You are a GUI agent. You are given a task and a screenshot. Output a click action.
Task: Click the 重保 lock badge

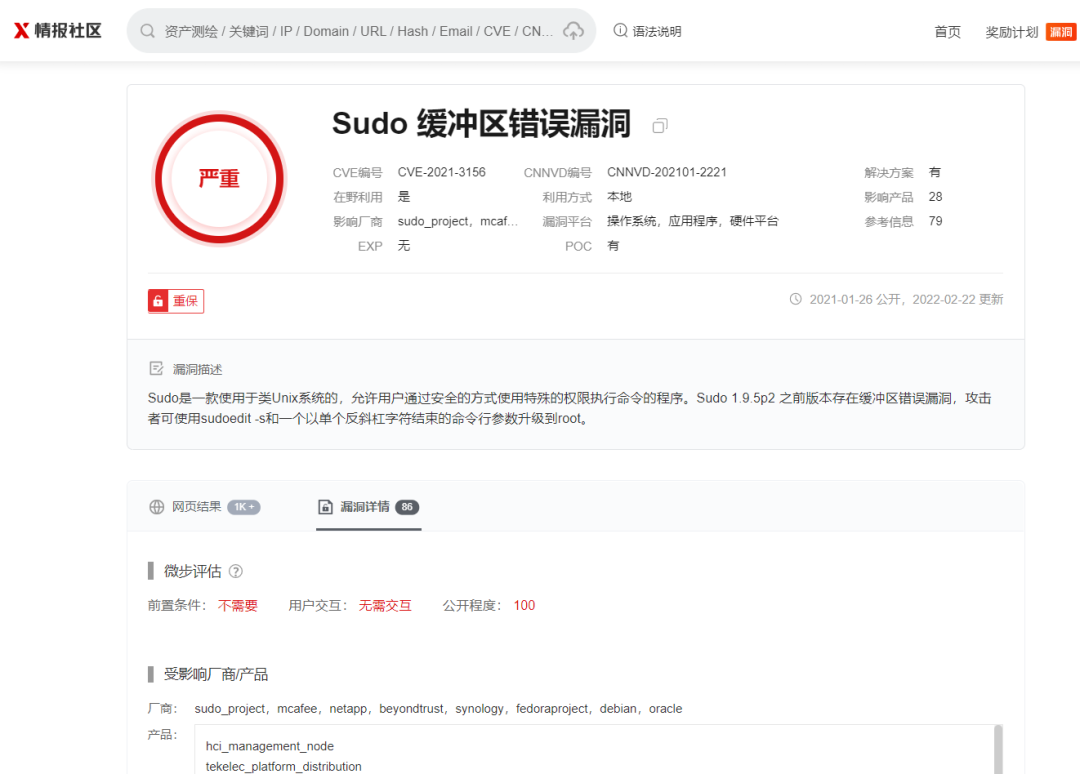[176, 301]
